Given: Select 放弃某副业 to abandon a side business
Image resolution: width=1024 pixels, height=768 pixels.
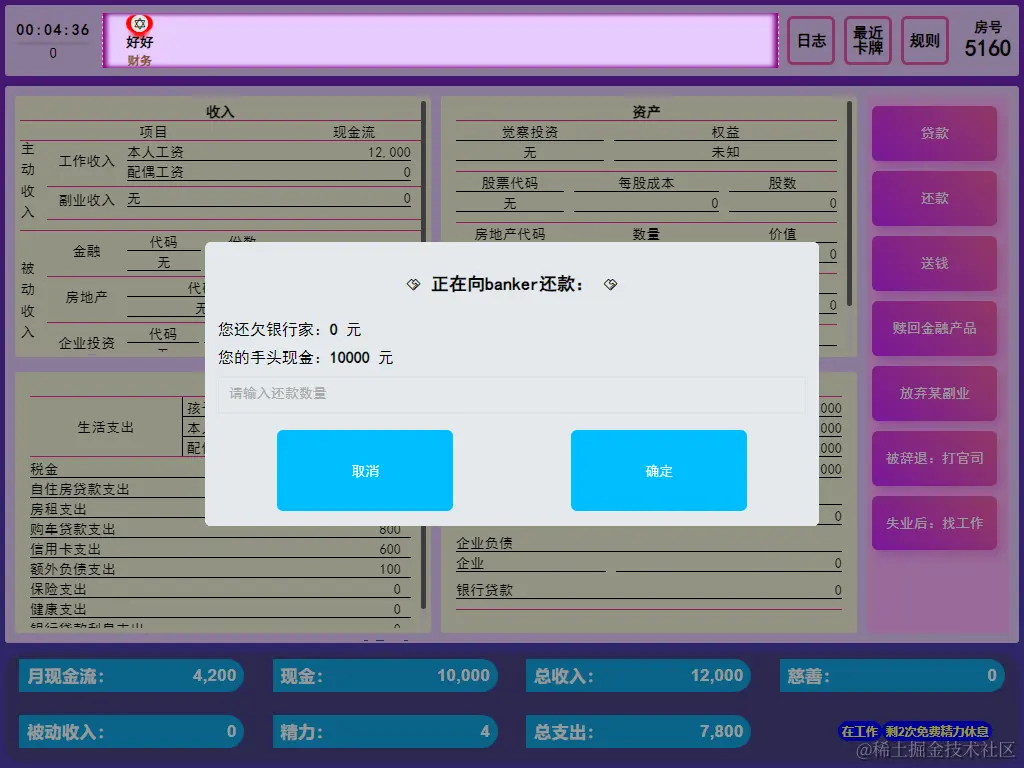Looking at the screenshot, I should coord(933,394).
